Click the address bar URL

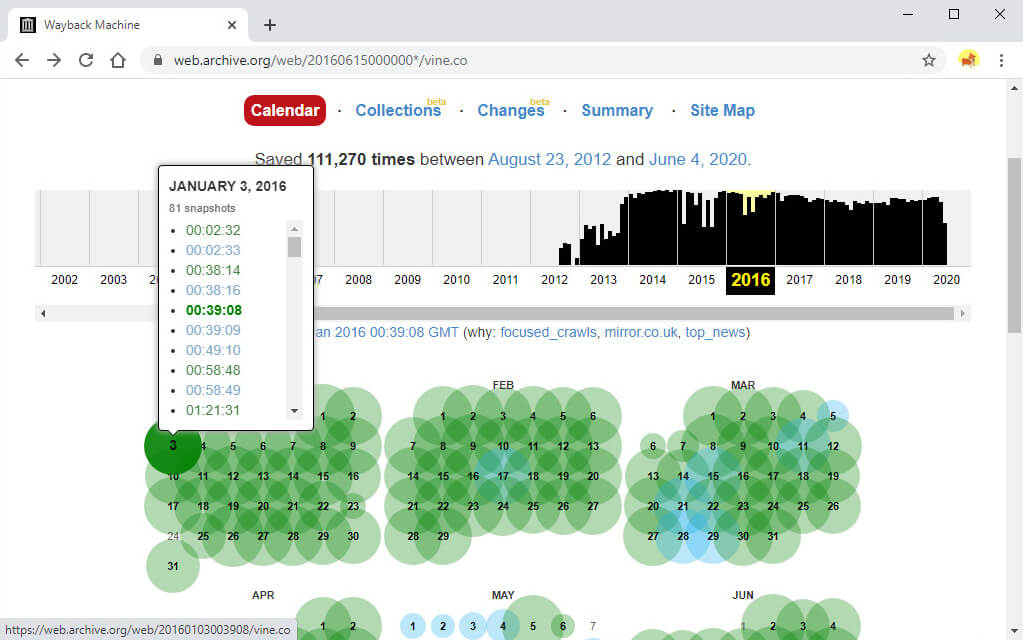point(320,60)
